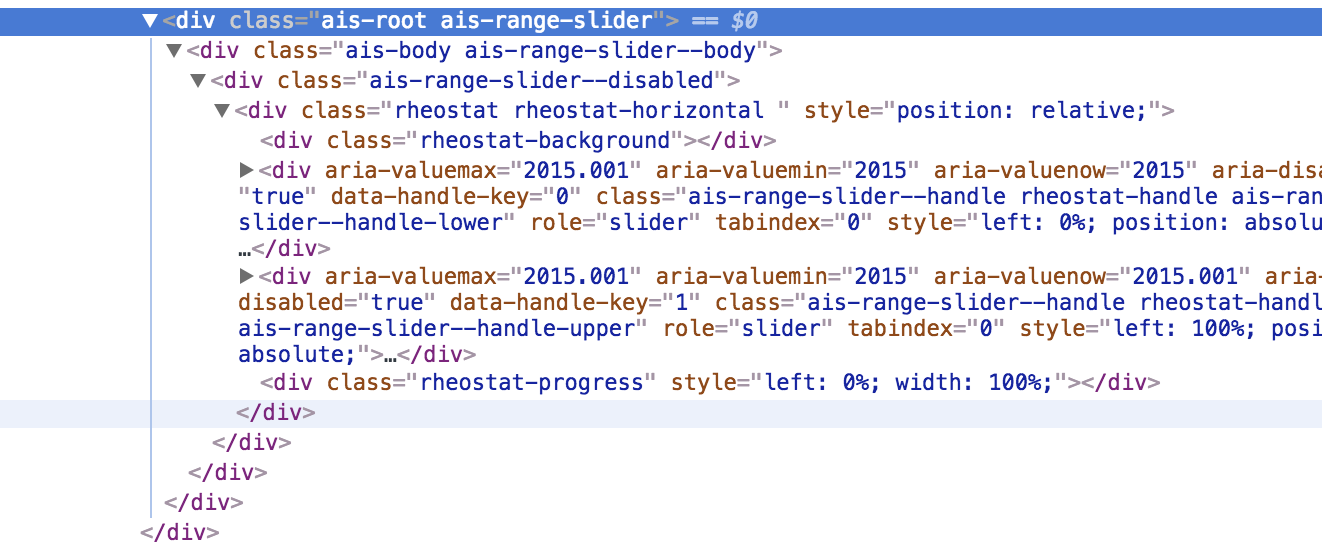1322x550 pixels.
Task: Select the rheostat-progress div line
Action: tap(710, 382)
